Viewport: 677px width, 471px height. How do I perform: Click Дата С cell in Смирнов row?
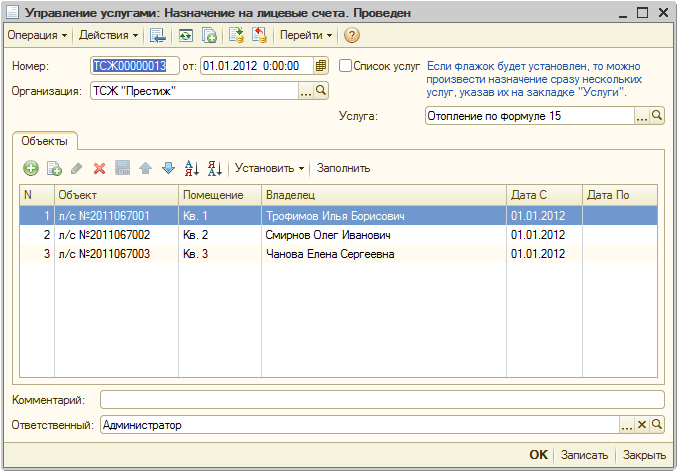click(544, 235)
